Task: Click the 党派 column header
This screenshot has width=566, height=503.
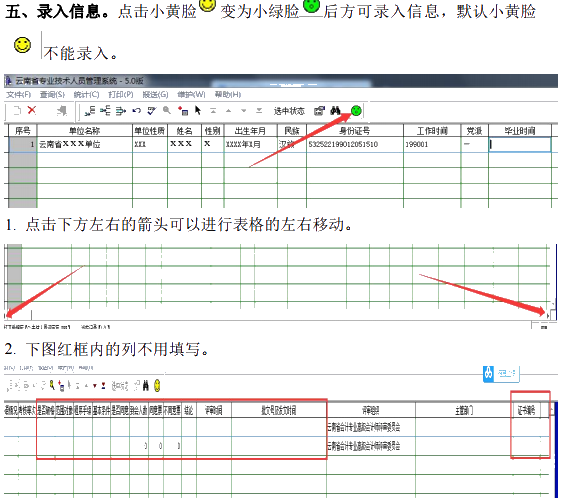Action: pos(475,131)
